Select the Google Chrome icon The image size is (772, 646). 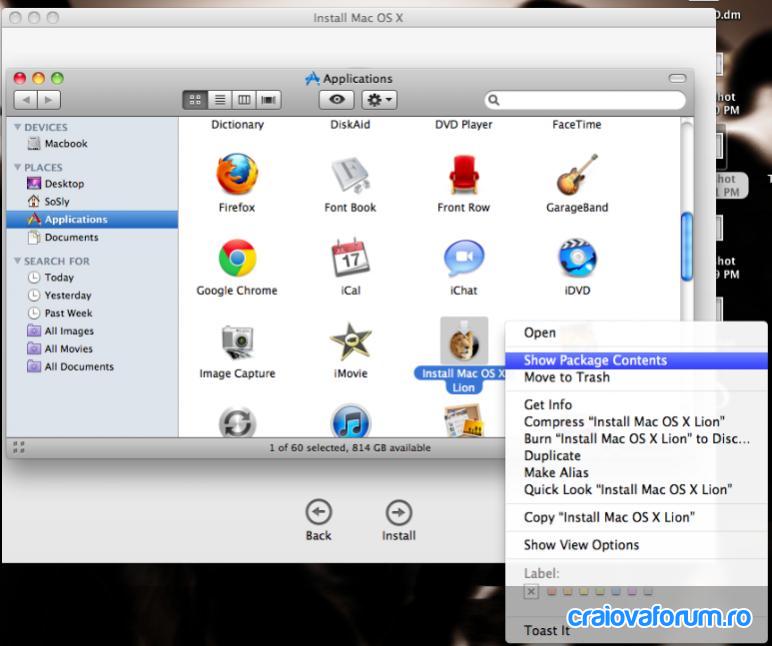237,258
